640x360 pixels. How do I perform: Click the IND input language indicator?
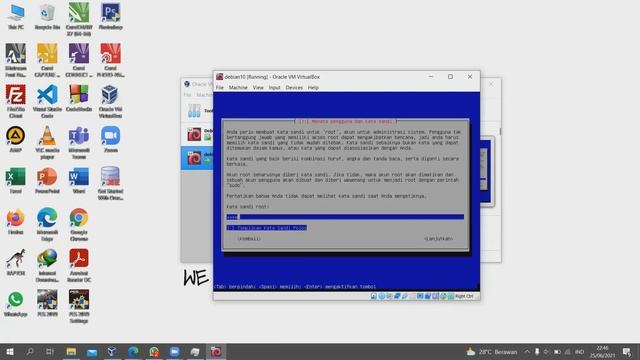point(579,351)
